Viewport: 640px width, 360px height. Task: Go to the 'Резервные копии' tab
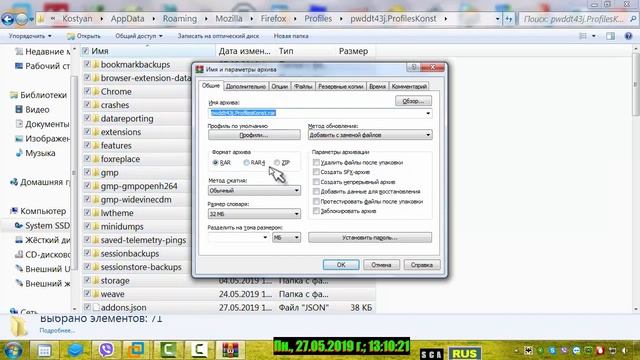click(340, 87)
